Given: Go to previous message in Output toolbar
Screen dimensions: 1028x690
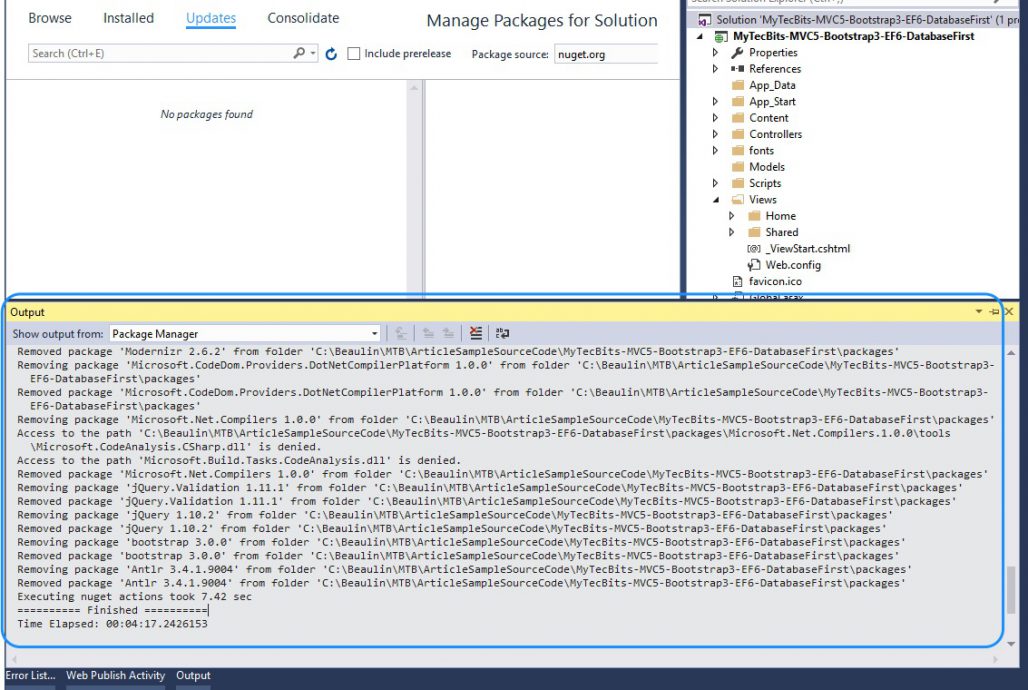Looking at the screenshot, I should point(428,333).
